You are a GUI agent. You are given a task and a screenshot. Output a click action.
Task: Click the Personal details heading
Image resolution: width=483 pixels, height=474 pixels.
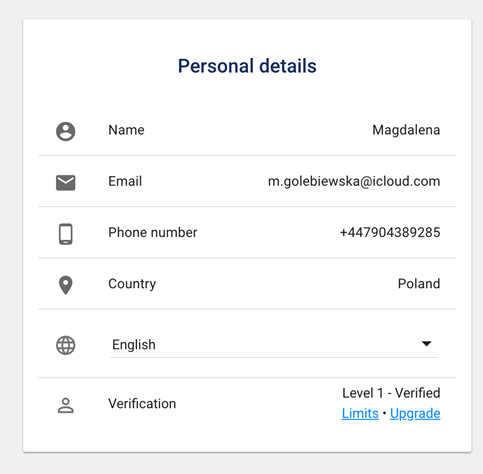(247, 66)
